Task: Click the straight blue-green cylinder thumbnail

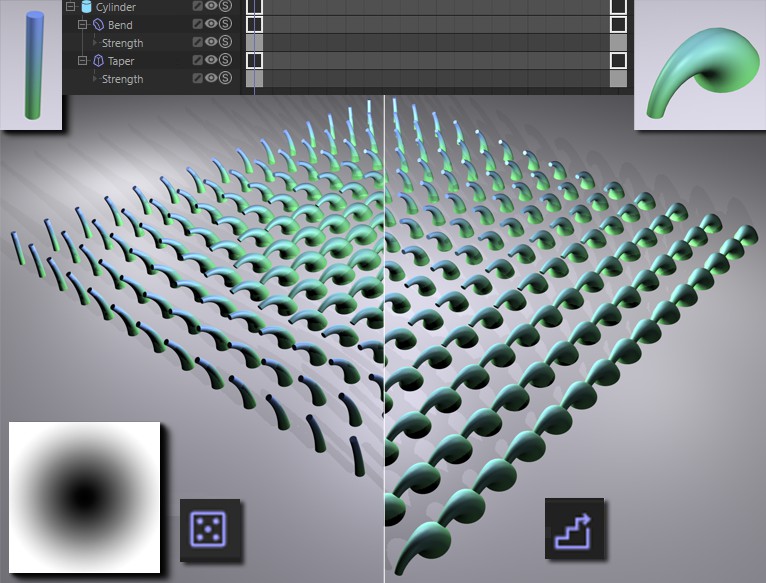Action: tap(31, 65)
